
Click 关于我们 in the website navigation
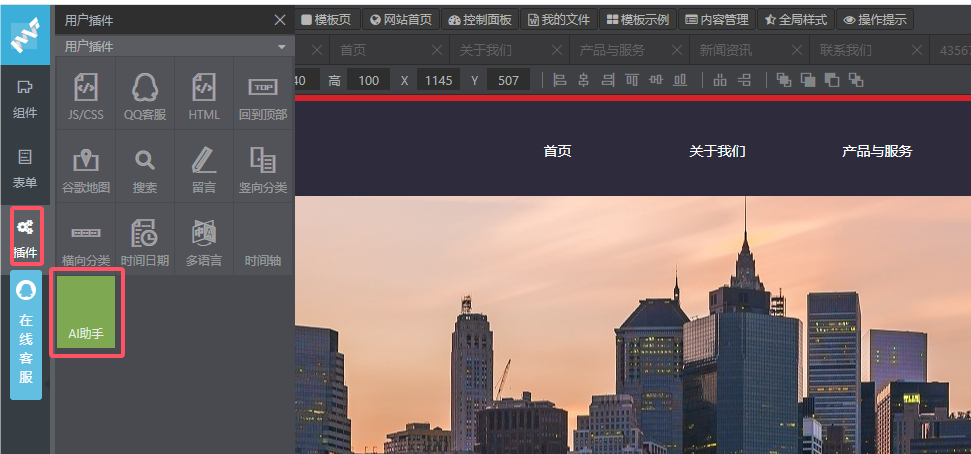tap(717, 151)
